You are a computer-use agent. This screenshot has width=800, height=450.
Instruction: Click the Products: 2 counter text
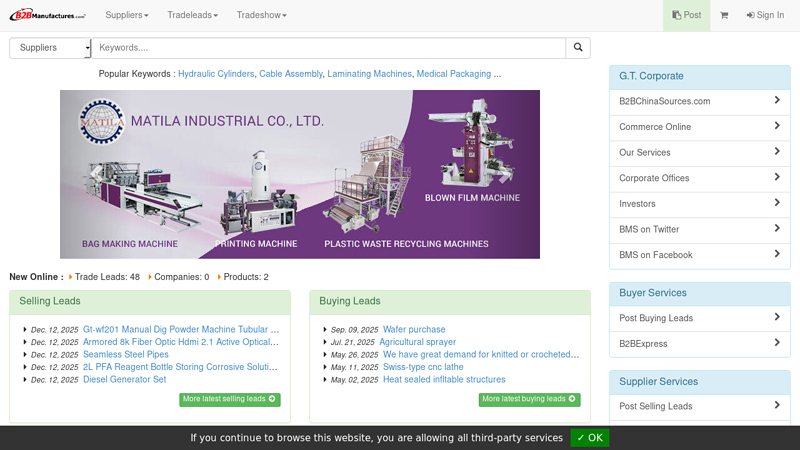coord(246,277)
